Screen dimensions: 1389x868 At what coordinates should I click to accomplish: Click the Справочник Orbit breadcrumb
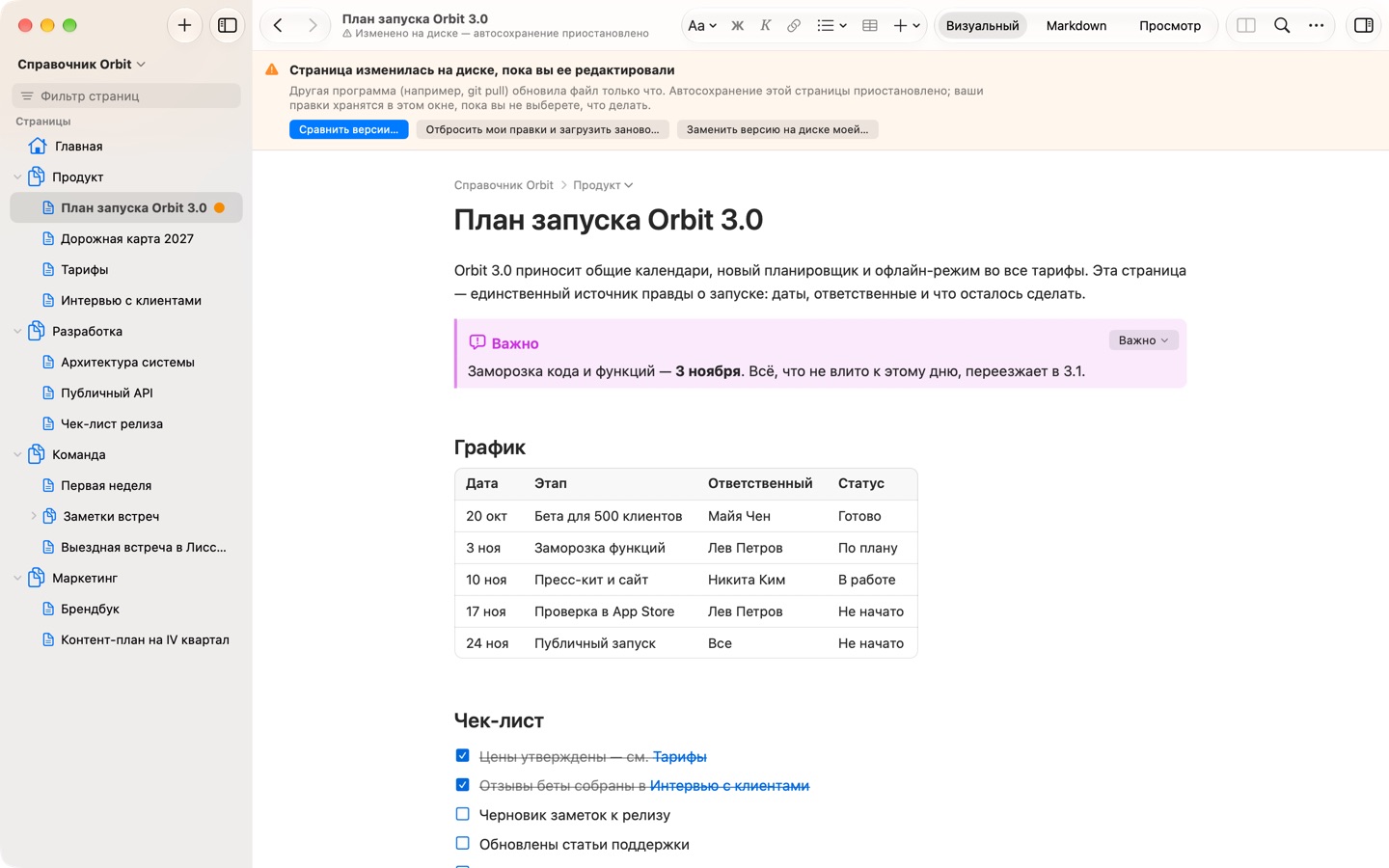(x=504, y=185)
